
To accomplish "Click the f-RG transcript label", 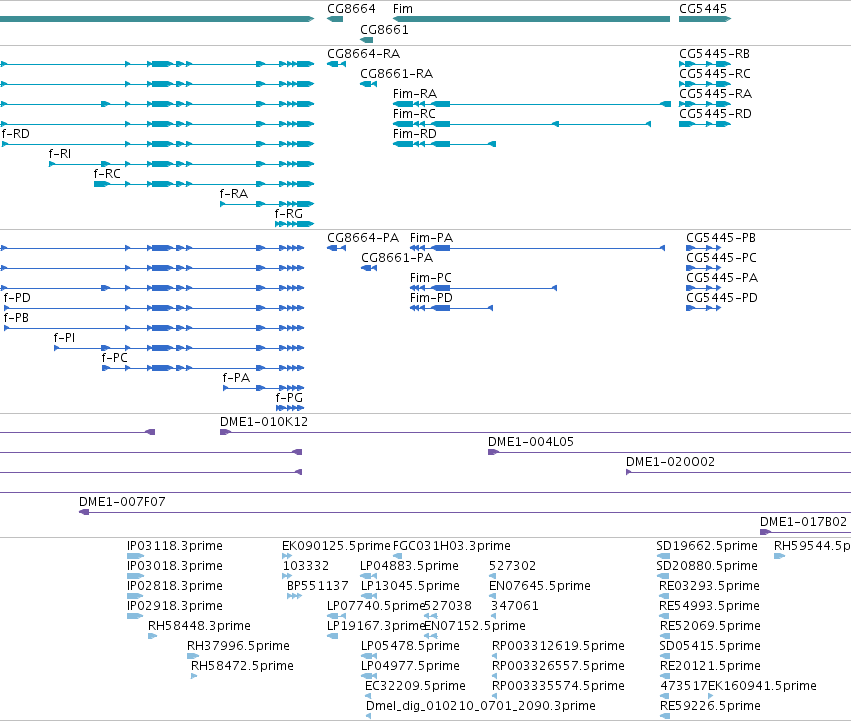I will 289,214.
